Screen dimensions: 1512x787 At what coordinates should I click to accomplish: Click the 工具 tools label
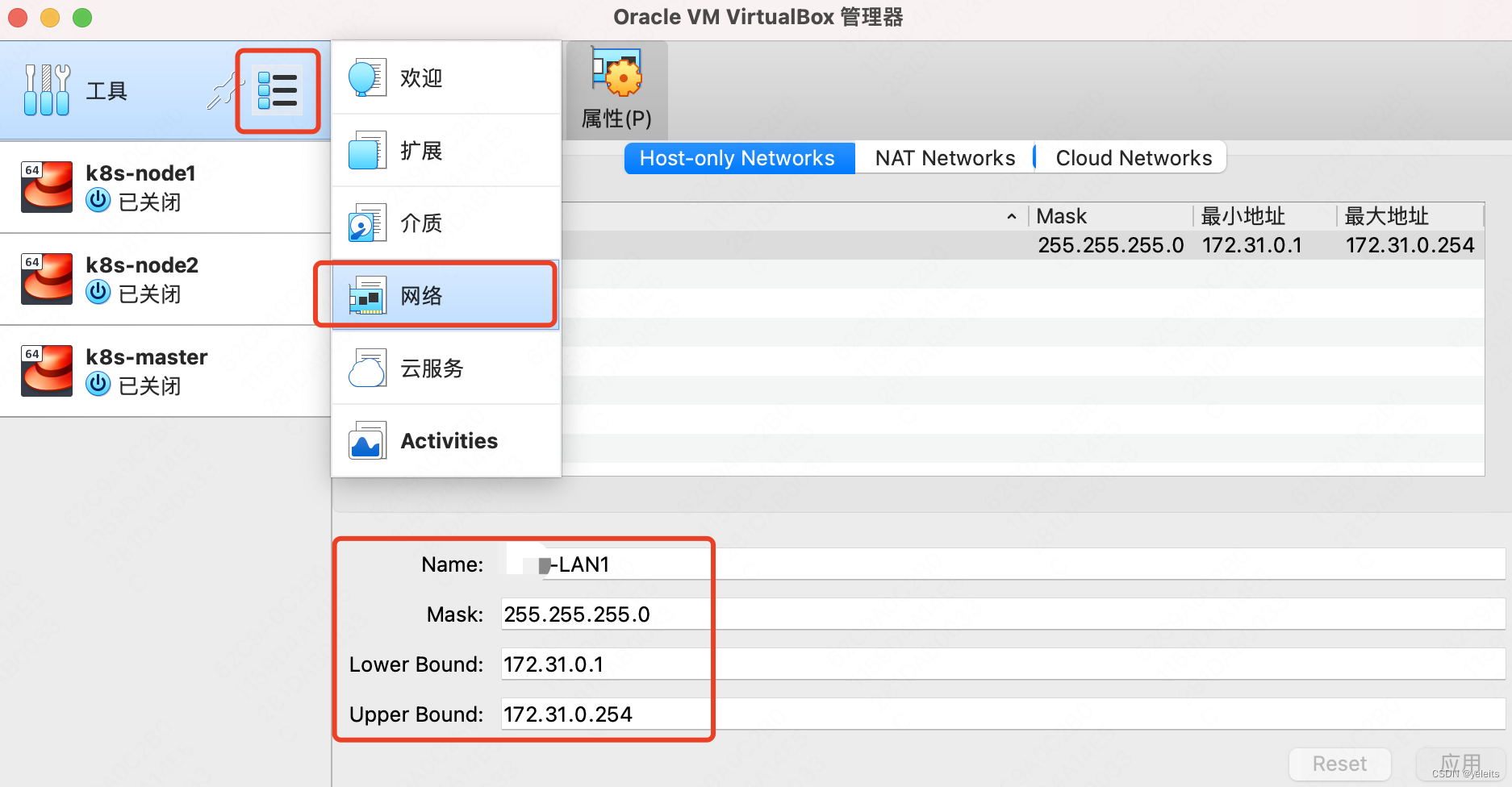pyautogui.click(x=107, y=90)
